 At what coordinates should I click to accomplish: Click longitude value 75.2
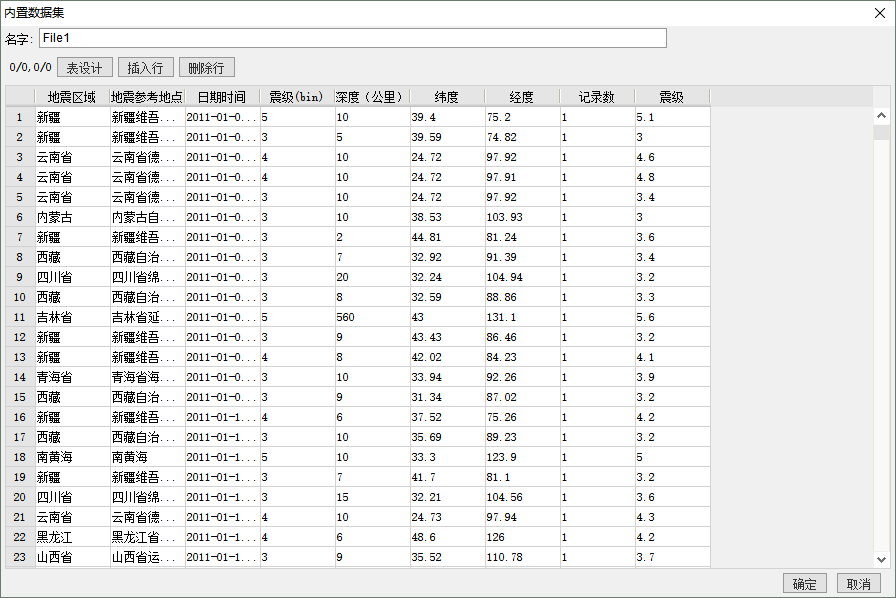522,117
